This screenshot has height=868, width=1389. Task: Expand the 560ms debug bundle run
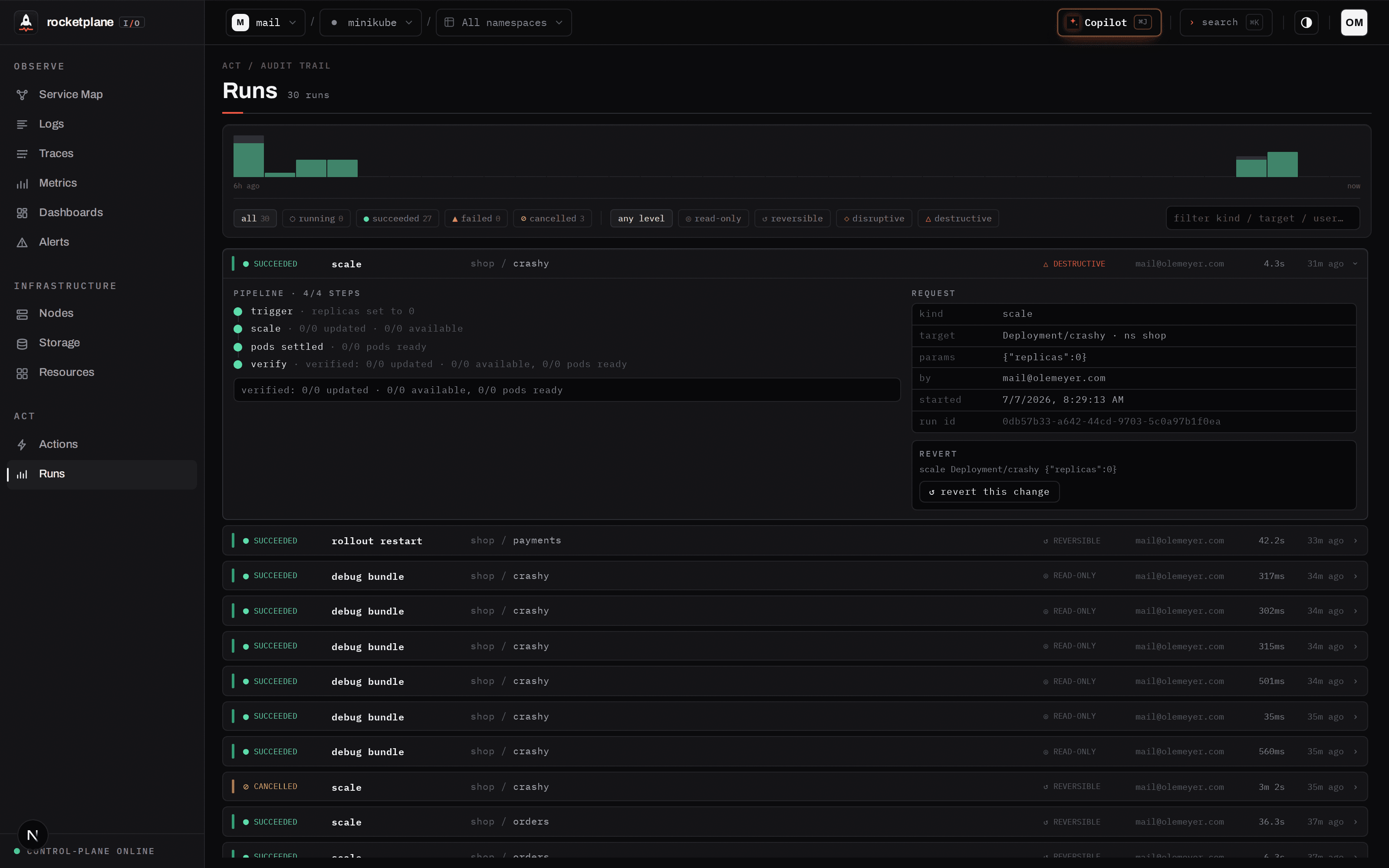tap(794, 751)
